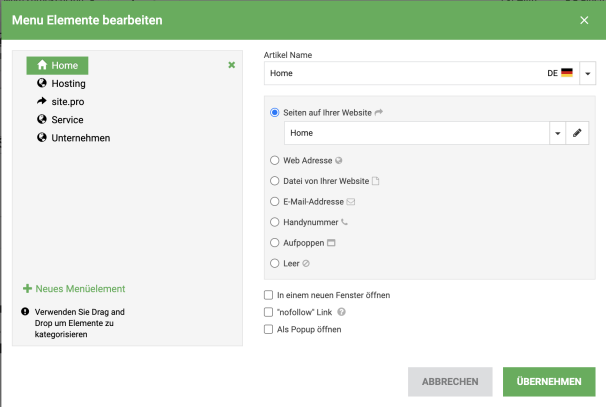Image resolution: width=606 pixels, height=407 pixels.
Task: Click the globe icon next to Hosting
Action: tap(42, 83)
